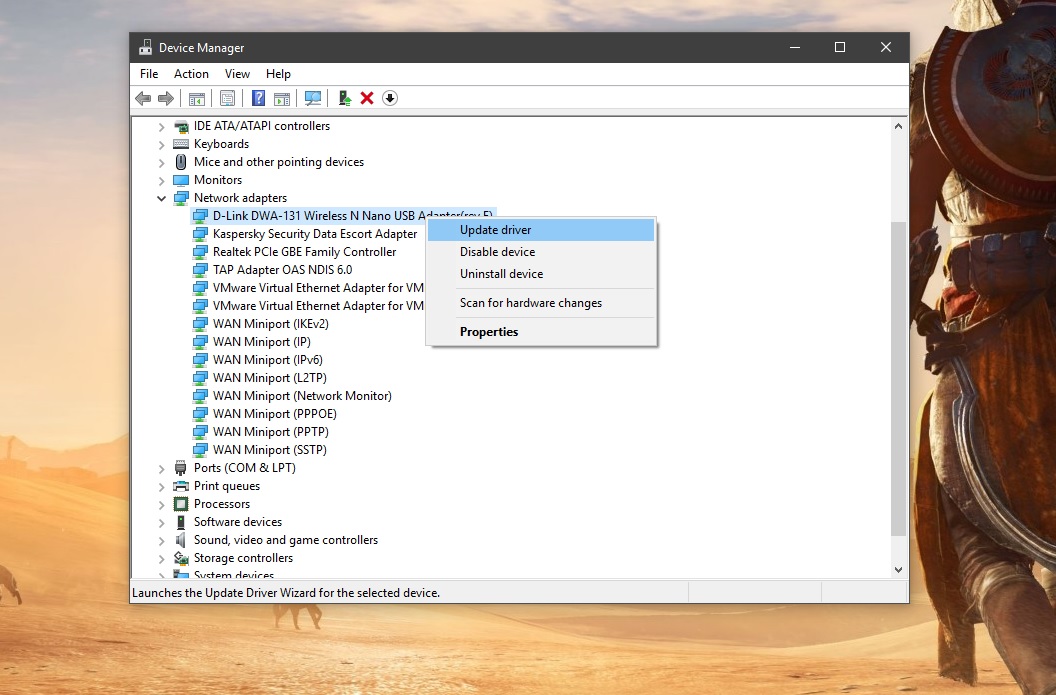The width and height of the screenshot is (1056, 695).
Task: Expand Ports (COM & LPT) node
Action: 161,468
